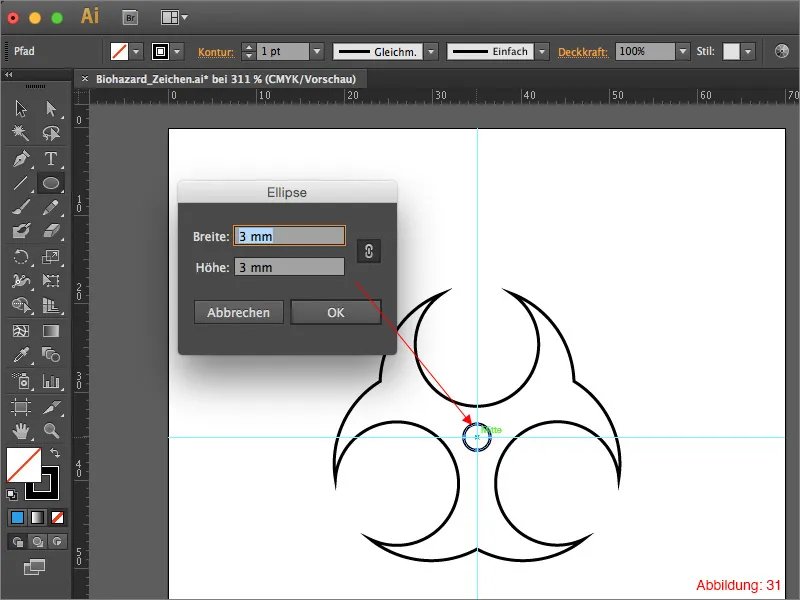800x600 pixels.
Task: Select the Perspective Grid tool
Action: tap(51, 305)
